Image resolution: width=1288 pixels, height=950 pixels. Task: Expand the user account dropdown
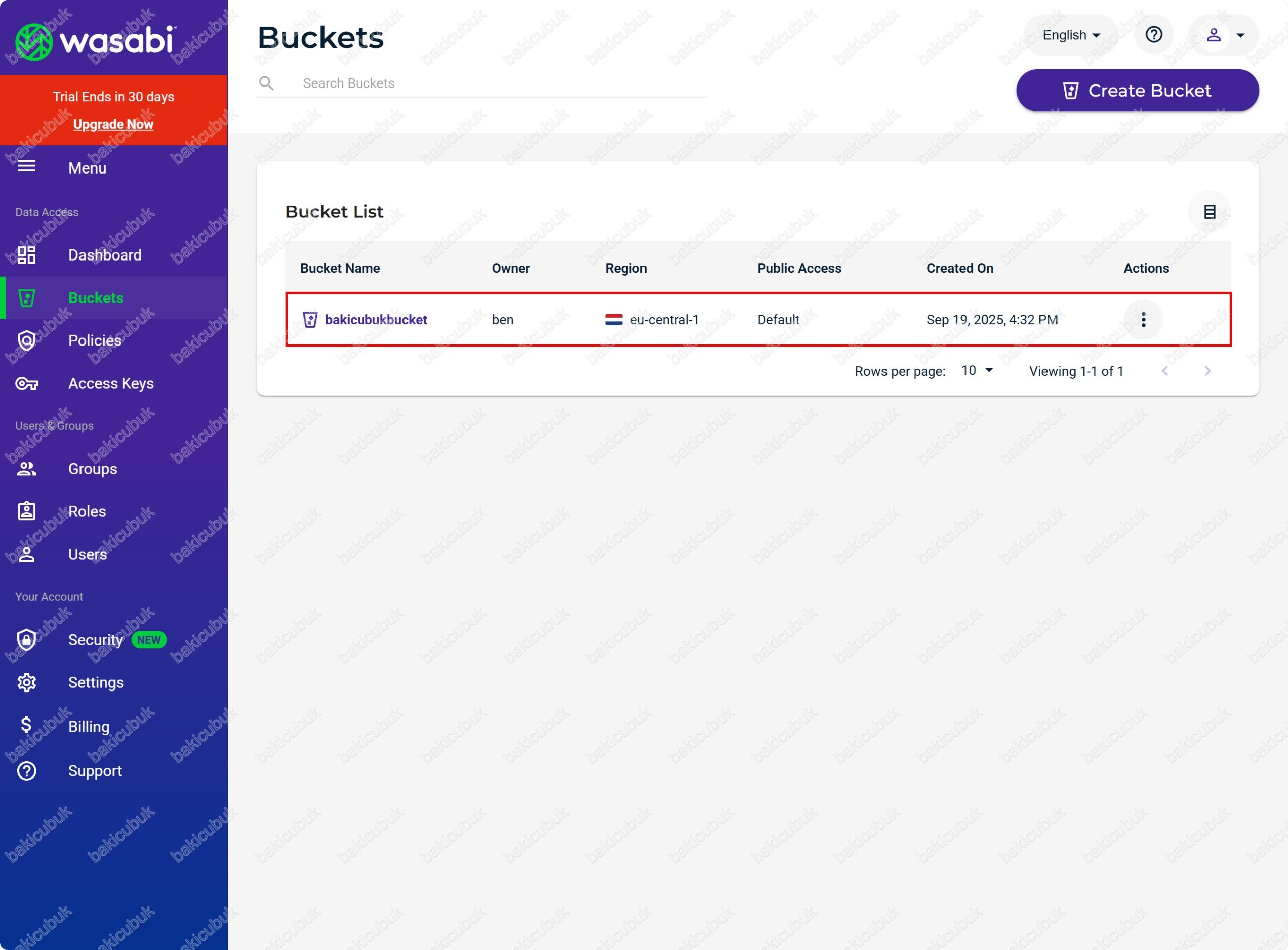(x=1224, y=35)
